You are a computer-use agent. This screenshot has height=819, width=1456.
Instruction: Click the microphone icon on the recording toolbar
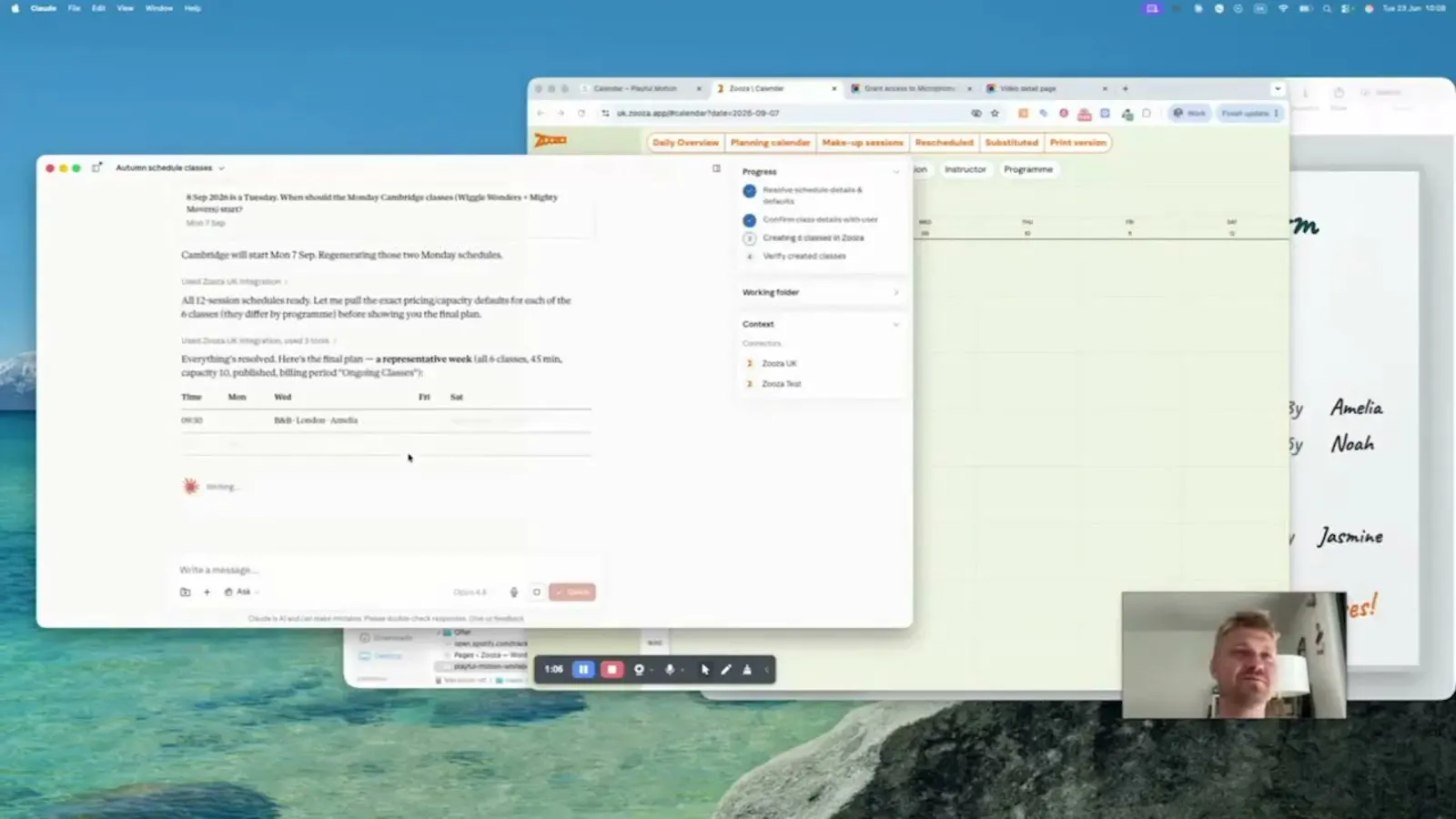(670, 669)
